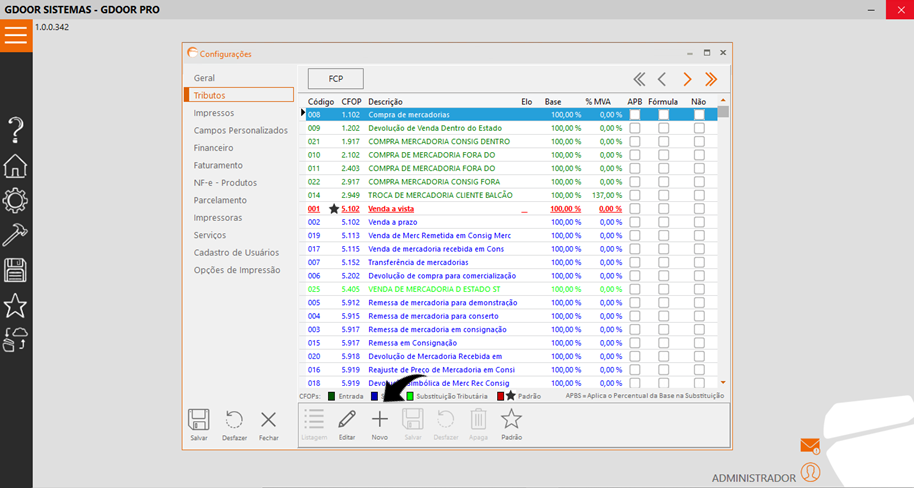The image size is (914, 488).
Task: Open the cloud backup sync icon
Action: (15, 339)
